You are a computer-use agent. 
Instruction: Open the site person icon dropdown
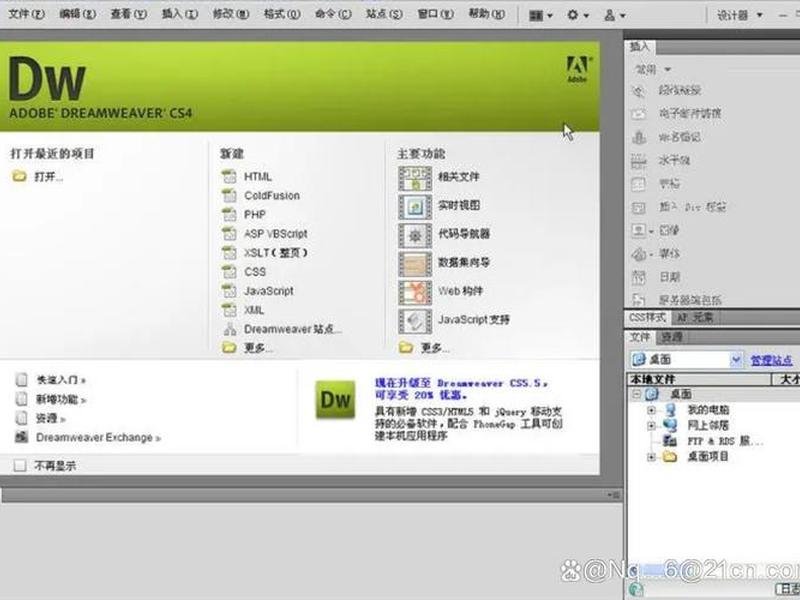615,15
